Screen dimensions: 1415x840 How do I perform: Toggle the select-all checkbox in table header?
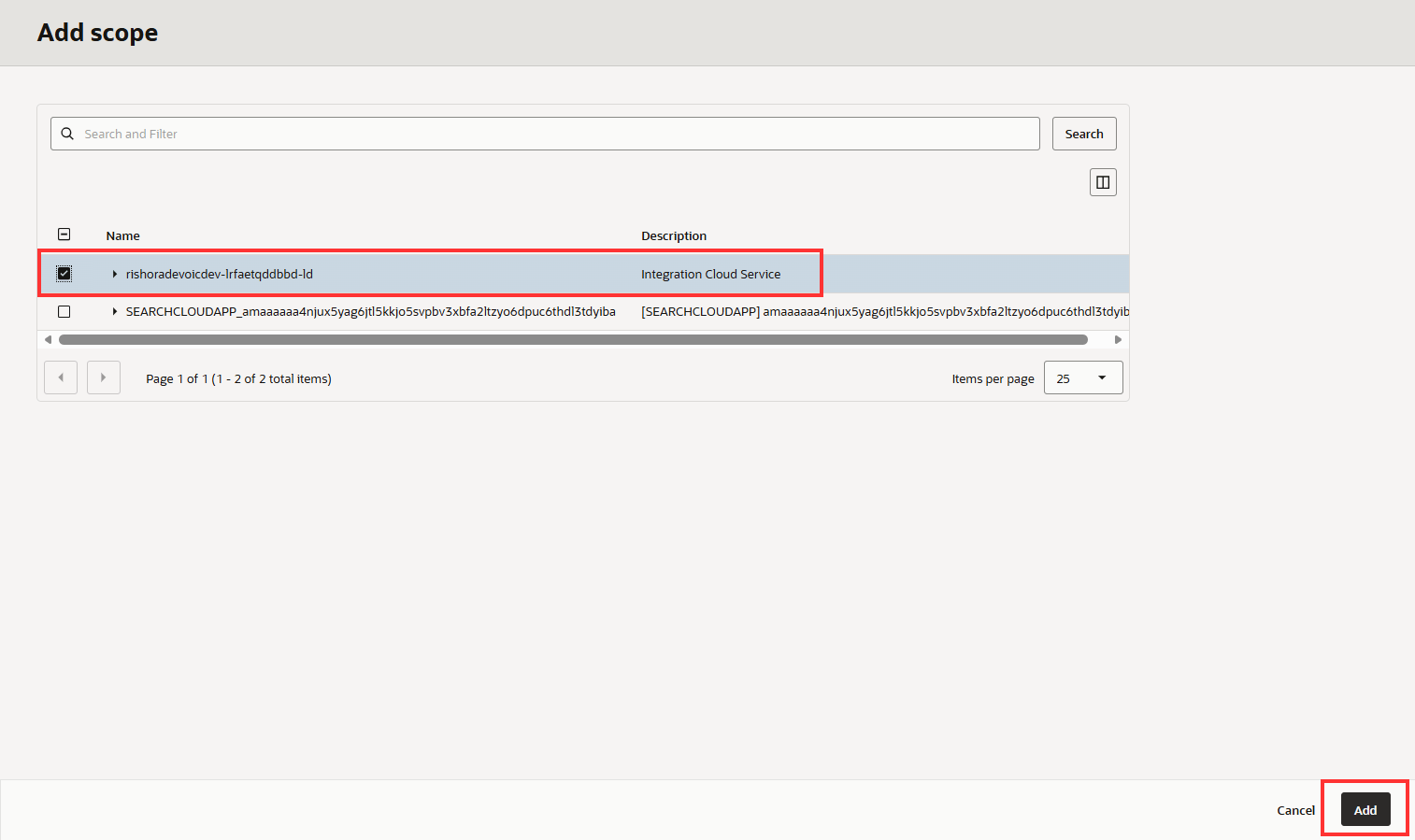(64, 235)
